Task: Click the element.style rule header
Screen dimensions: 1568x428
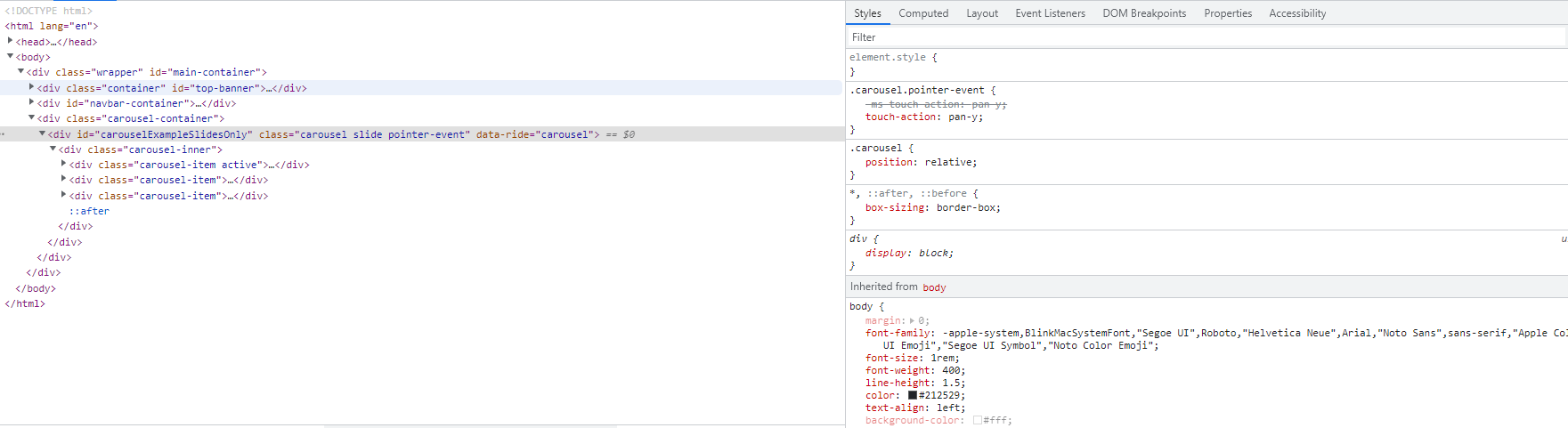Action: (x=893, y=57)
